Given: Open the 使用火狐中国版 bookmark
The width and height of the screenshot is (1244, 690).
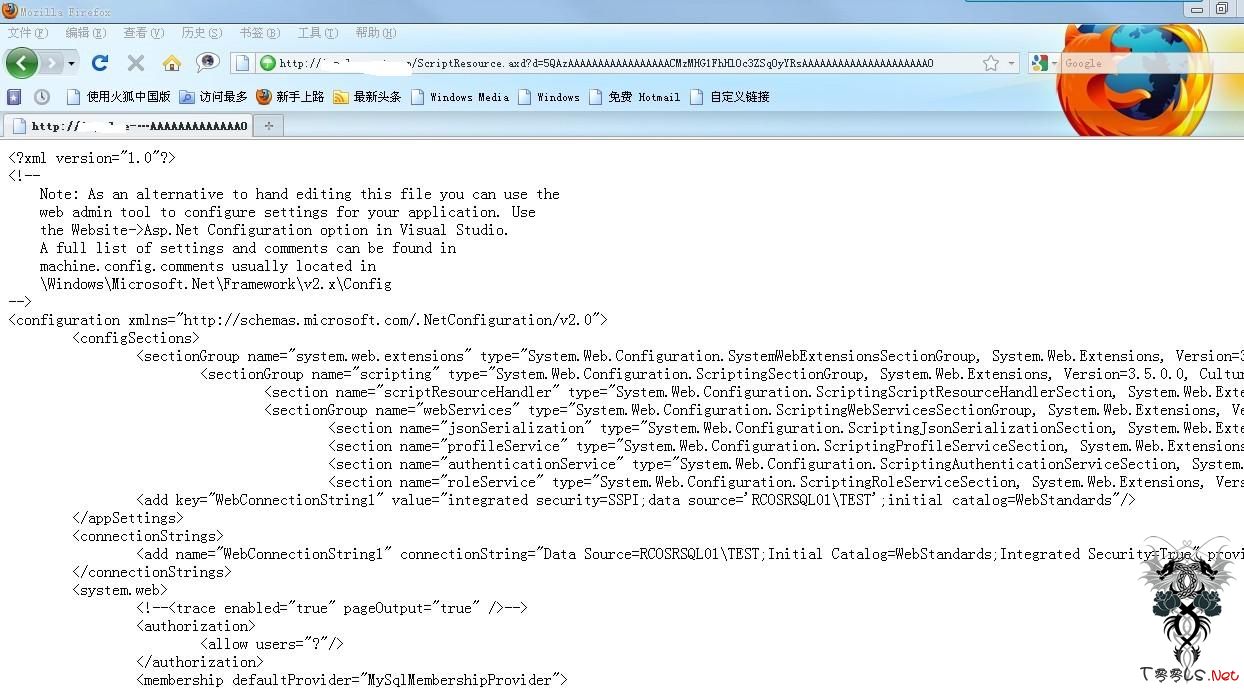Looking at the screenshot, I should (118, 97).
